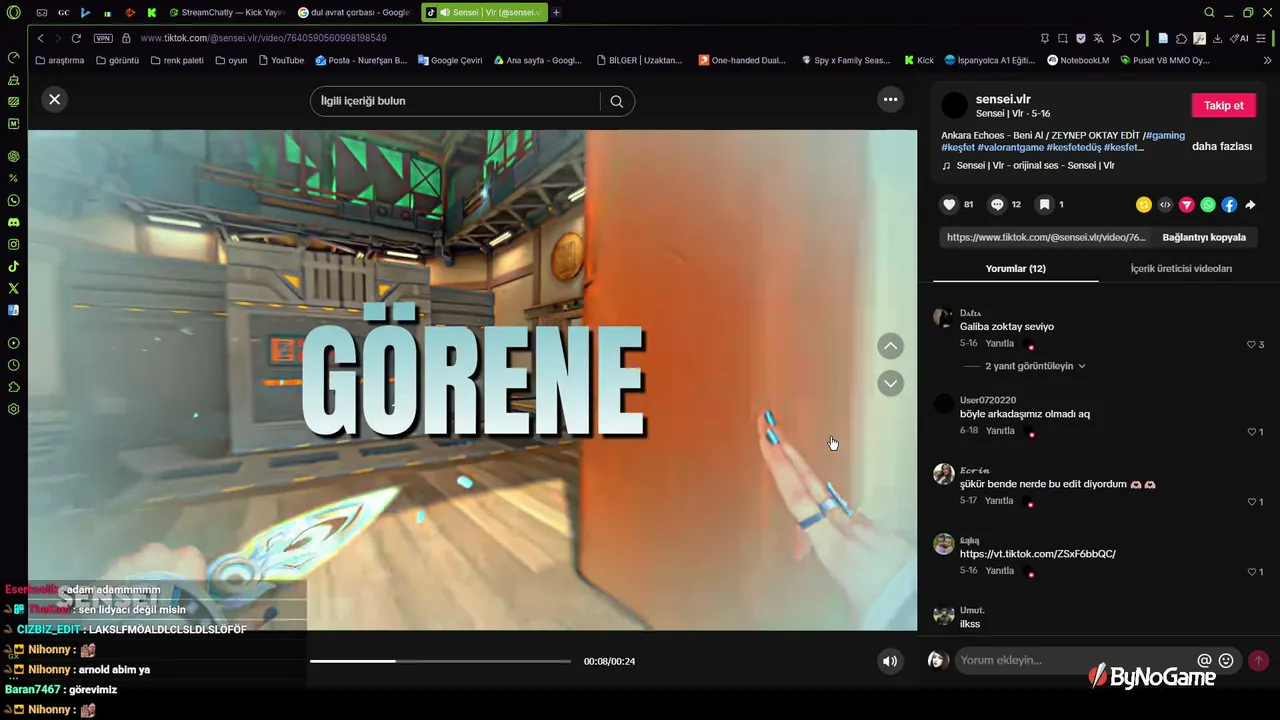Reload the page in the browser
Viewport: 1280px width, 720px height.
[x=76, y=38]
